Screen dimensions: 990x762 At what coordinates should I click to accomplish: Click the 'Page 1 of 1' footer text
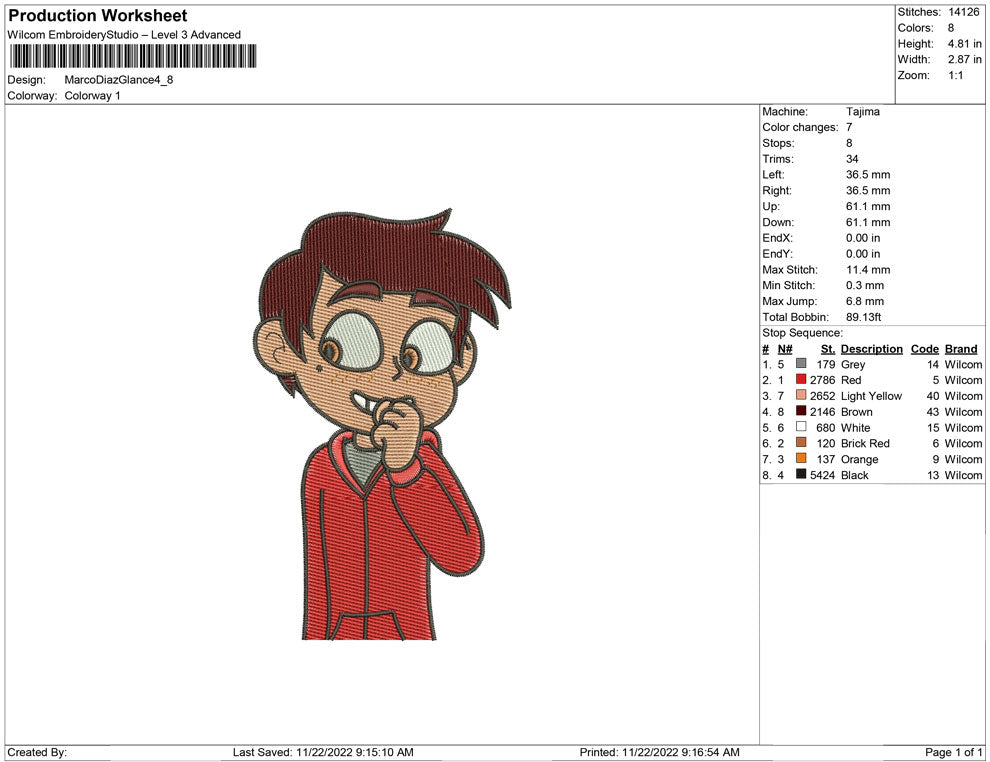(x=953, y=752)
